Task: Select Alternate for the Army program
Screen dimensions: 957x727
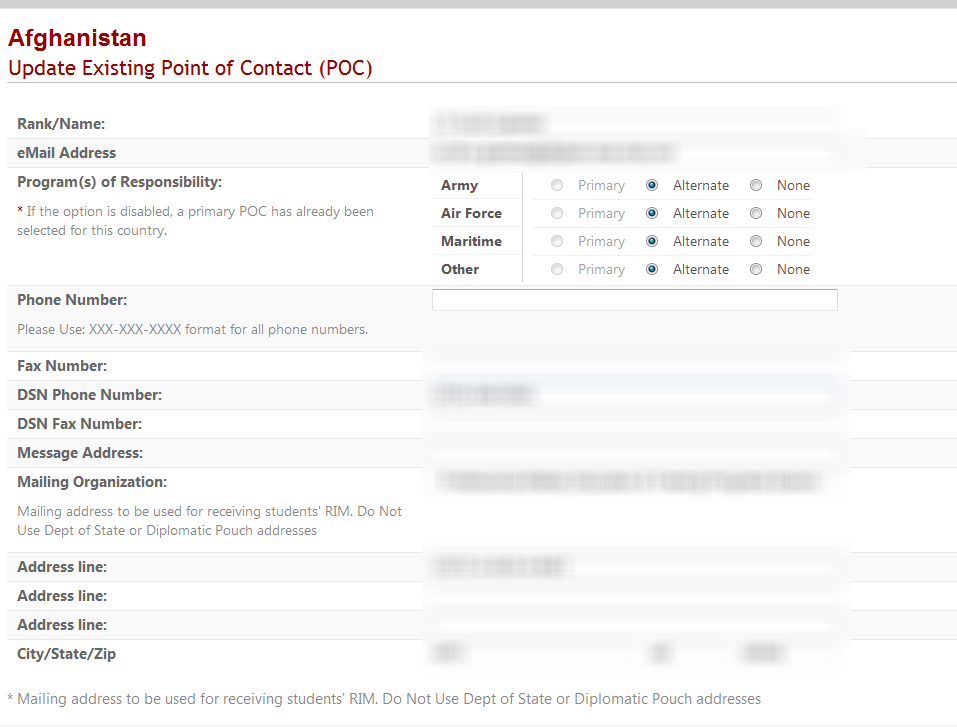Action: (652, 185)
